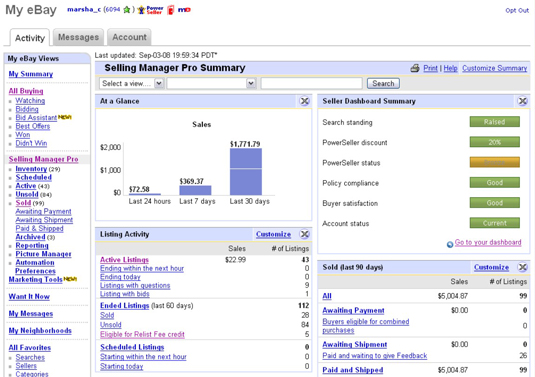Click the PowerSeller badge icon
This screenshot has height=377, width=535.
pyautogui.click(x=150, y=10)
